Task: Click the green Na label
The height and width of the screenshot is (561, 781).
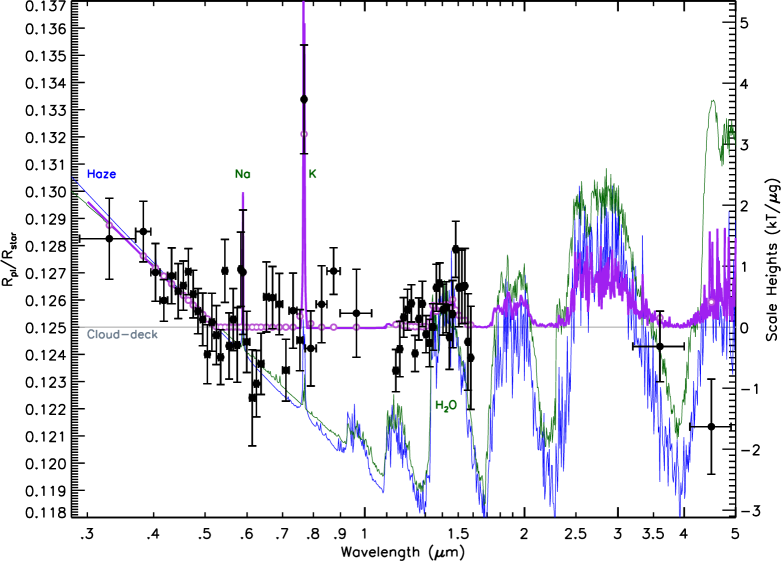Action: pos(243,174)
